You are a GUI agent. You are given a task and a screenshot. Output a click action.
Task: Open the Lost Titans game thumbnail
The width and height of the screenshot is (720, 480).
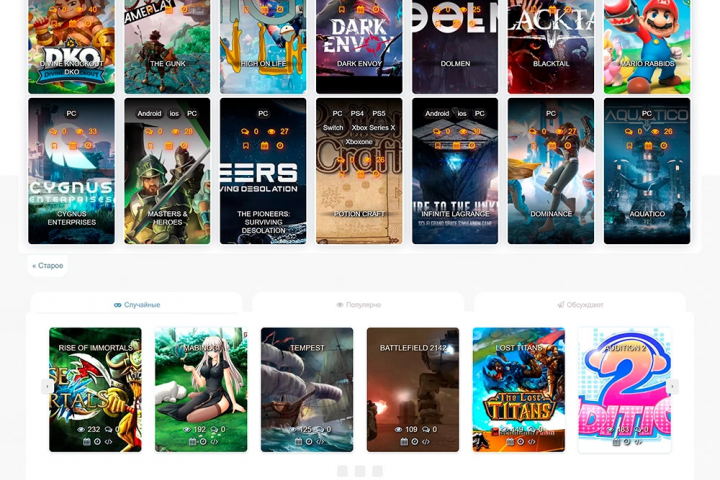(x=519, y=390)
